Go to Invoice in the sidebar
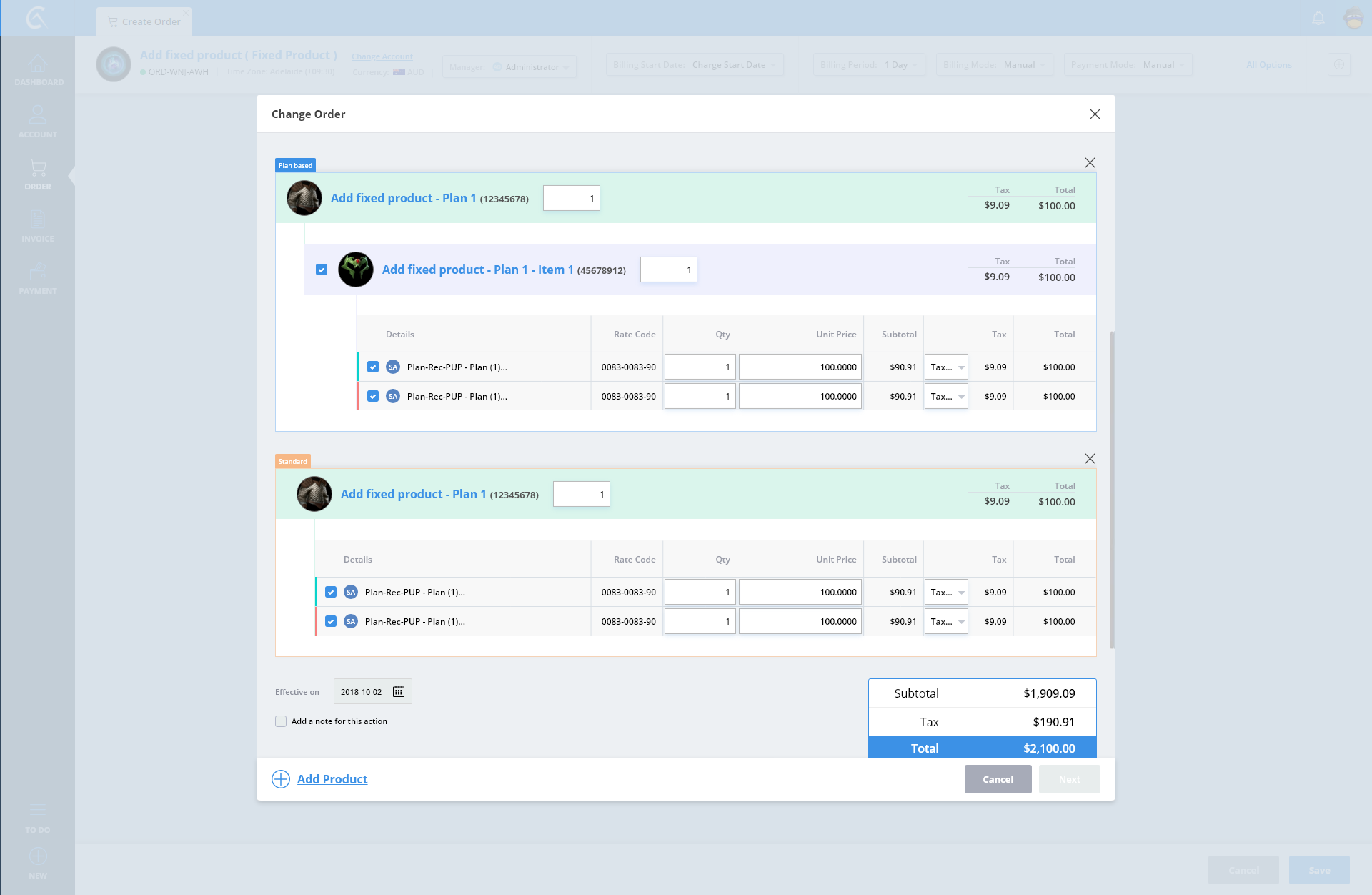The image size is (1372, 895). [38, 226]
